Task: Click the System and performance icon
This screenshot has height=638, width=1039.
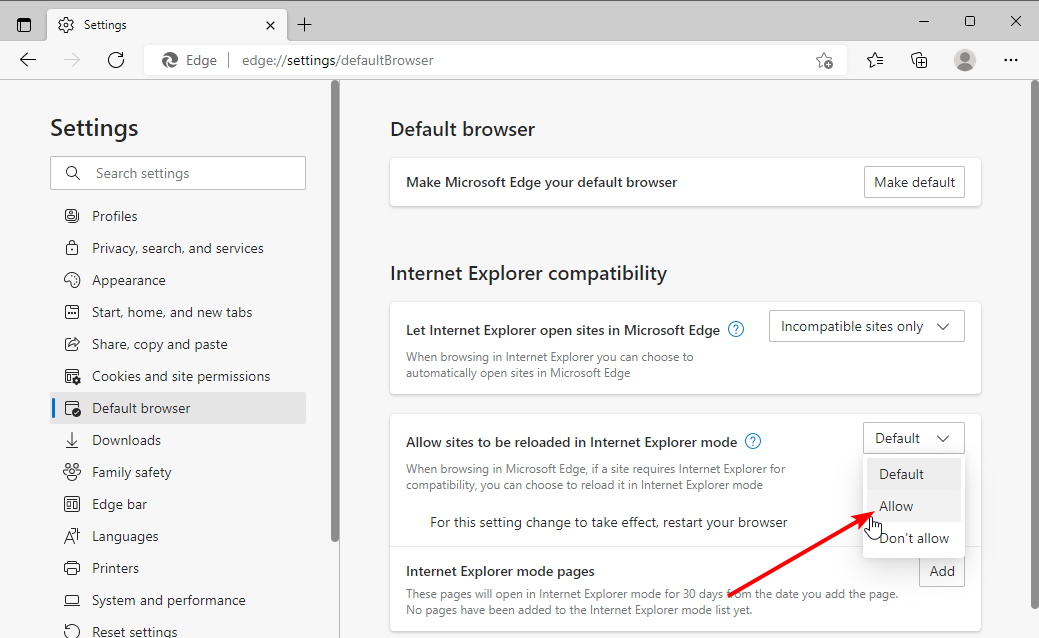Action: coord(72,600)
